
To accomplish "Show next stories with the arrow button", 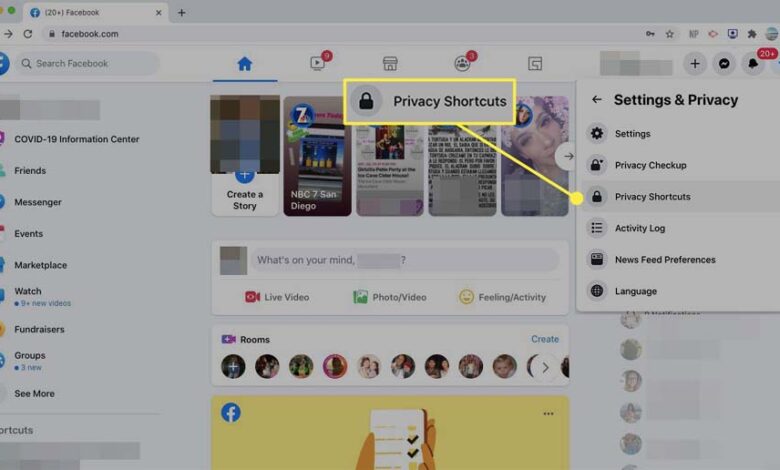I will tap(568, 156).
